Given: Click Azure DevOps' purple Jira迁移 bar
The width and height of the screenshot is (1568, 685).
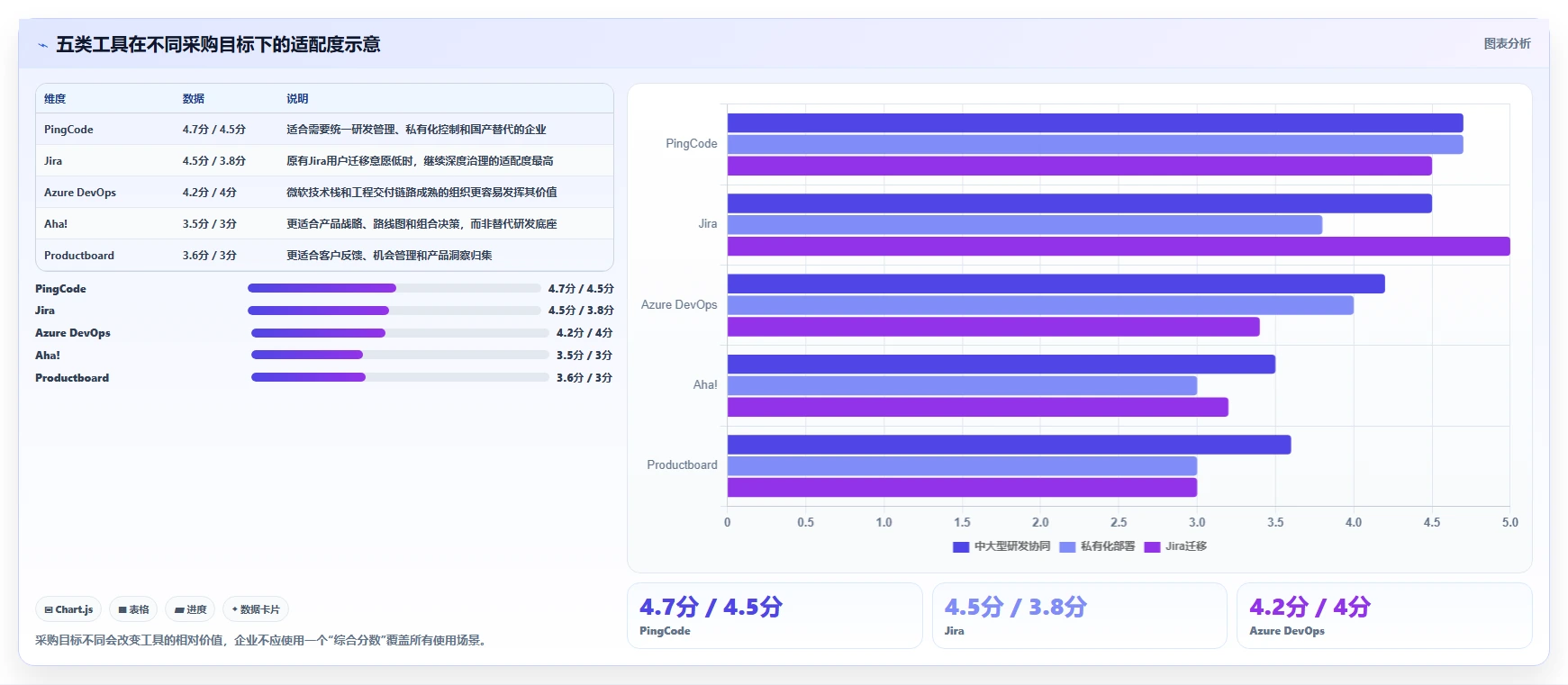Looking at the screenshot, I should click(x=993, y=327).
